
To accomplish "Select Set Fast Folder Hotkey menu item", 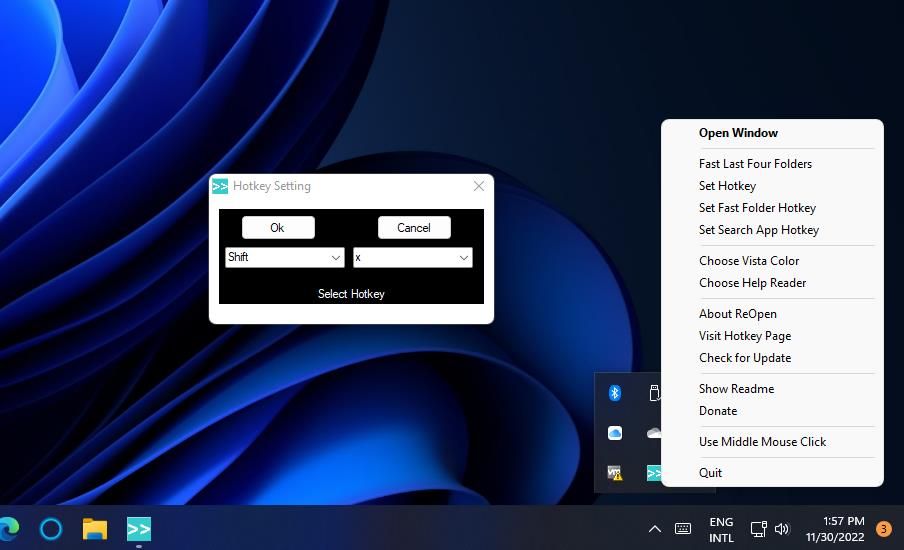I will point(757,208).
